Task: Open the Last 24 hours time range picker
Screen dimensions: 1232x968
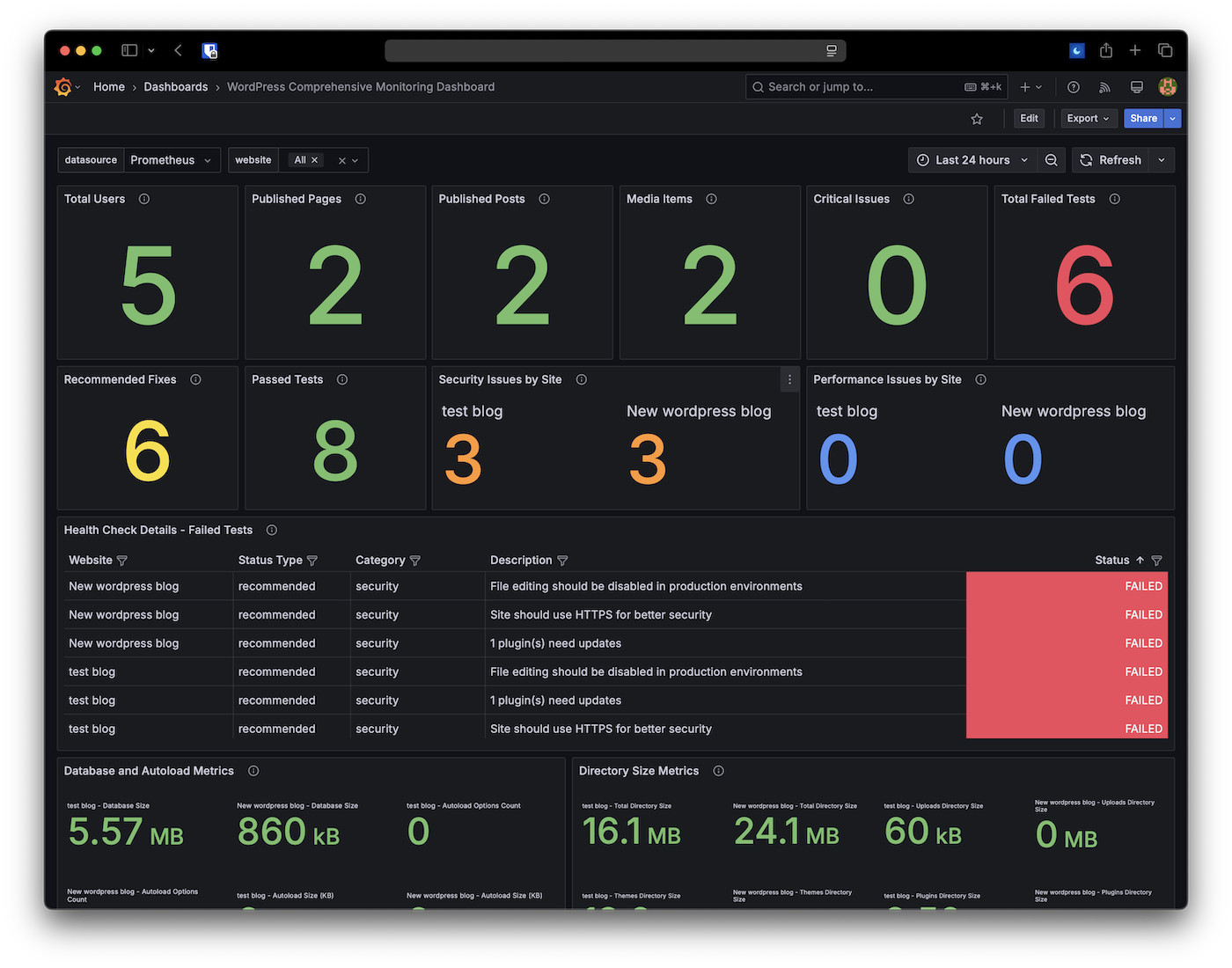Action: [972, 160]
